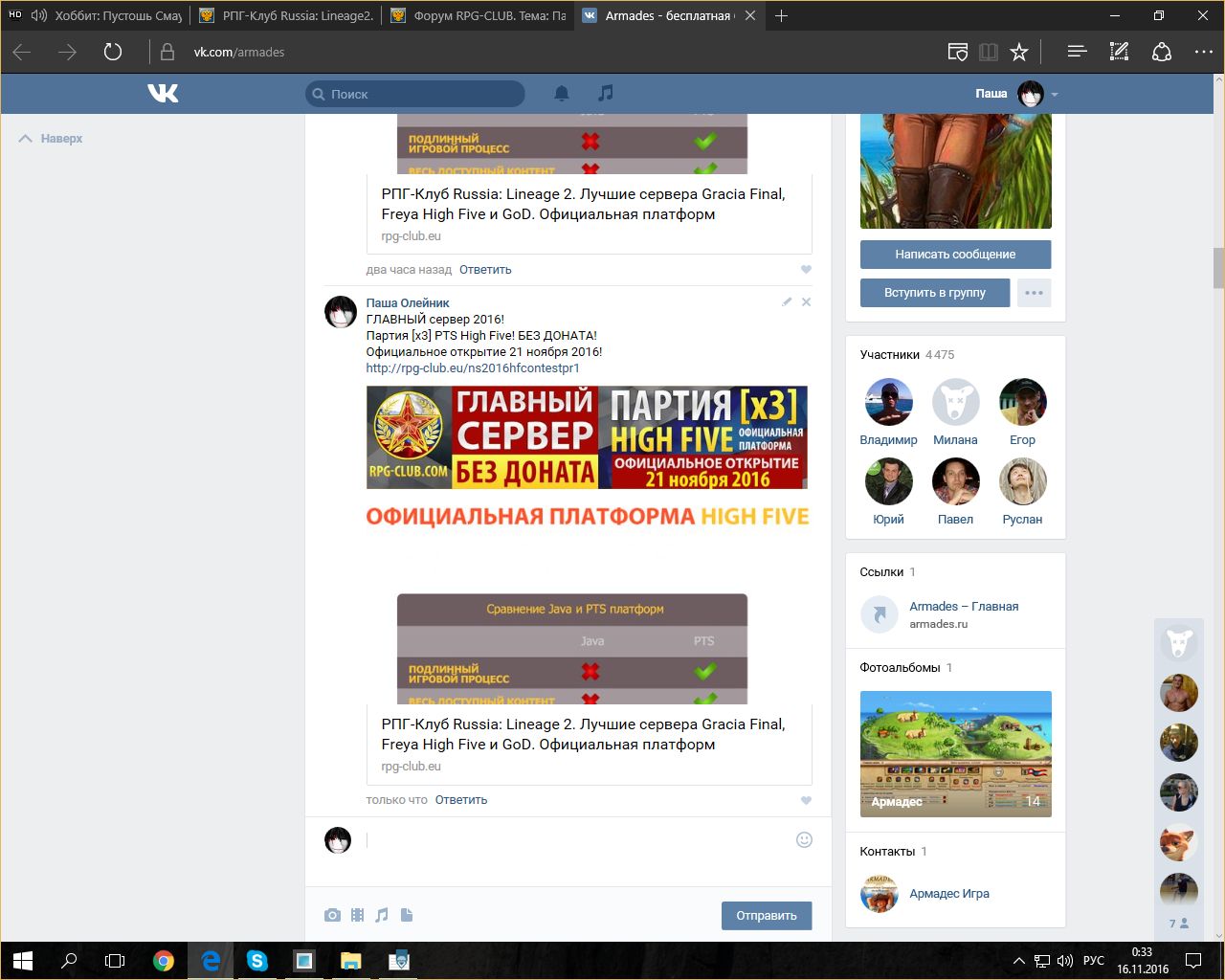Screen dimensions: 1225x980
Task: Open member Руслан's avatar
Action: point(1022,481)
